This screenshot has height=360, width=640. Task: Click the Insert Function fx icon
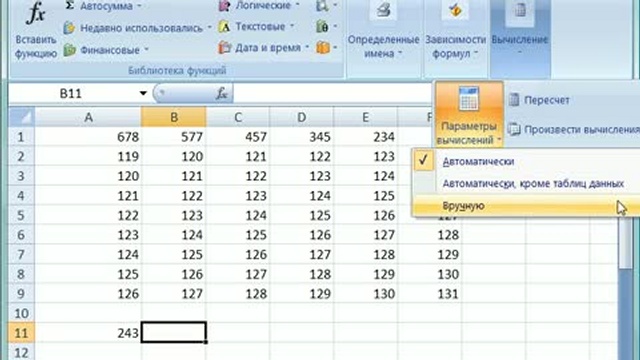click(x=36, y=14)
